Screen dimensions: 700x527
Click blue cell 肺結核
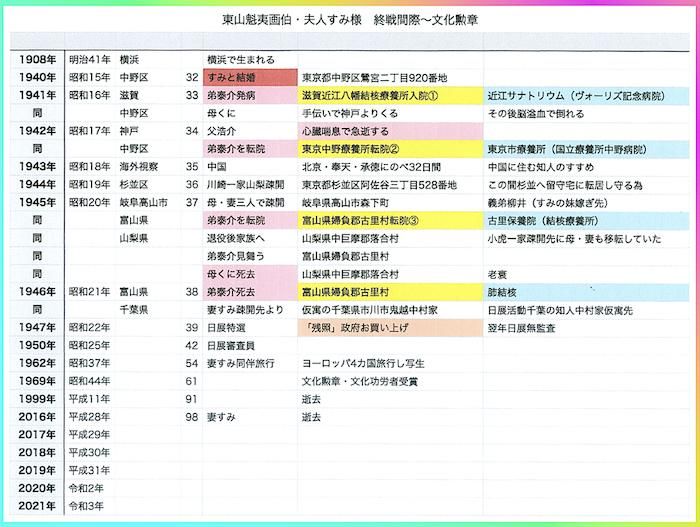point(586,292)
